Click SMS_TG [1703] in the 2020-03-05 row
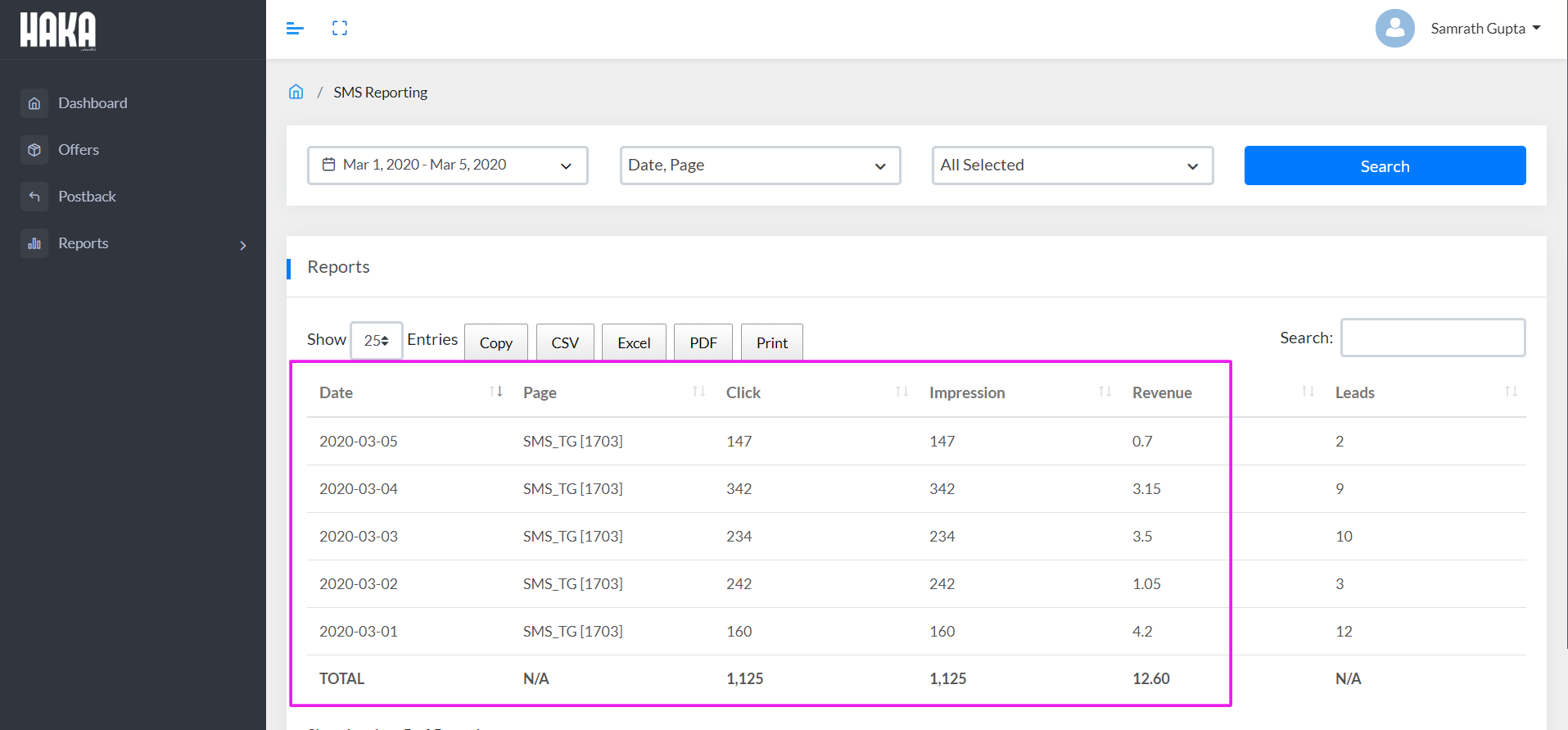This screenshot has width=1568, height=730. [x=573, y=441]
